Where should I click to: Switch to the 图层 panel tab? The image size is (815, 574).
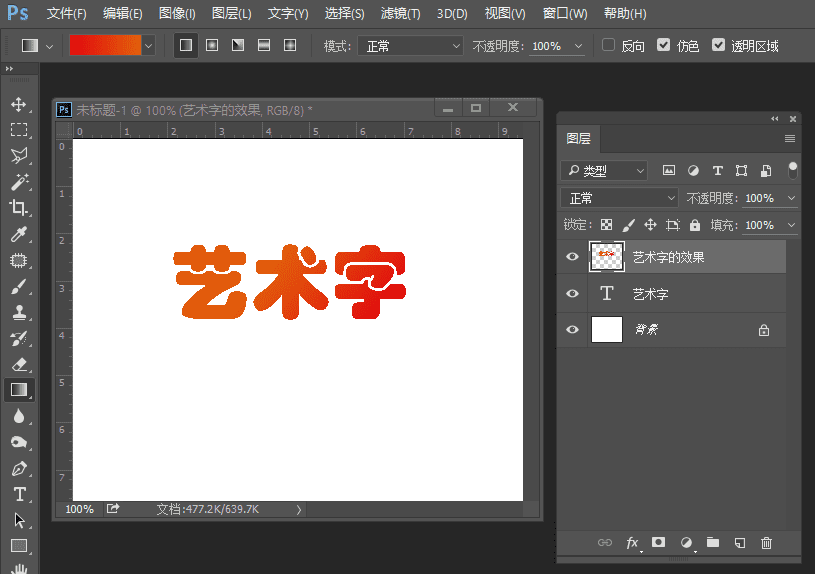tap(579, 139)
